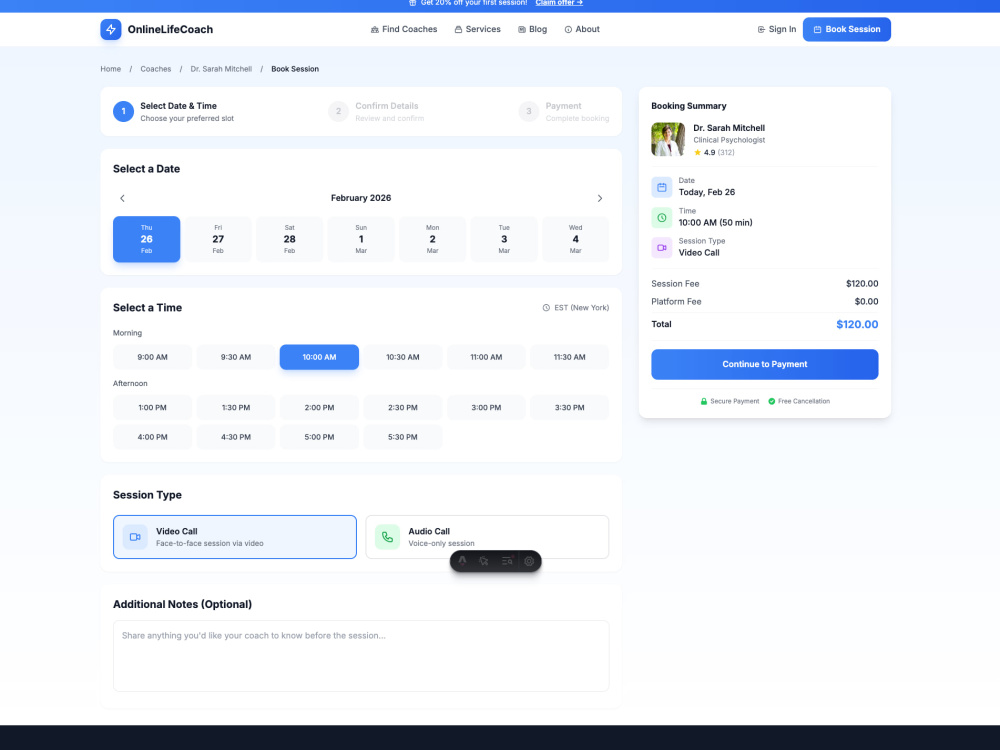Select the Video Call session type
The image size is (1000, 750).
[x=235, y=537]
